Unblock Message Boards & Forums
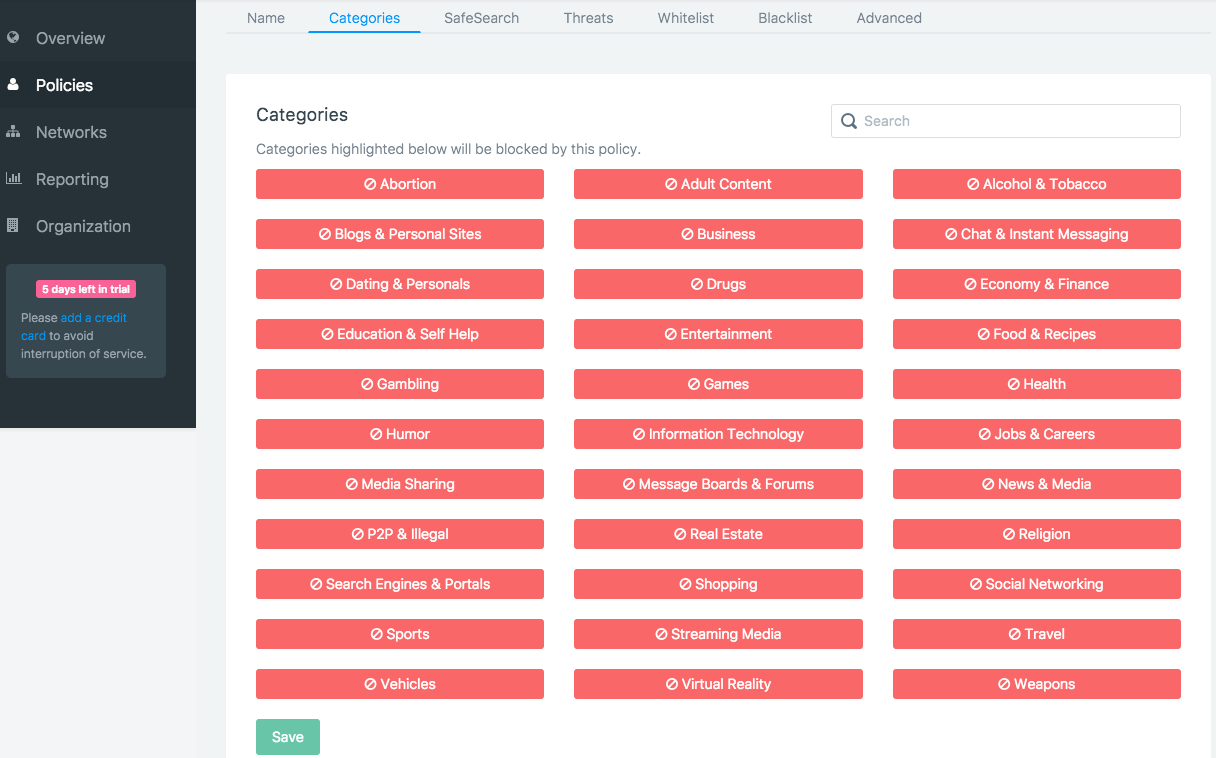The image size is (1216, 758). [718, 484]
